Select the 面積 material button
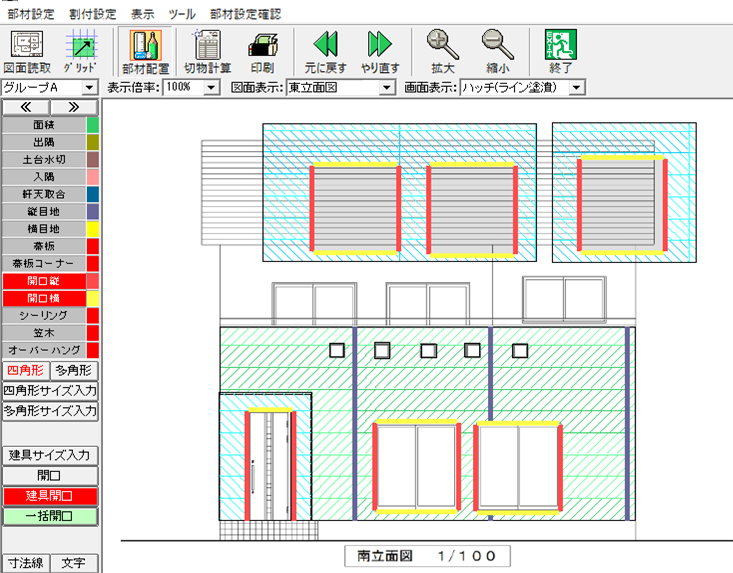Image resolution: width=733 pixels, height=573 pixels. point(44,125)
